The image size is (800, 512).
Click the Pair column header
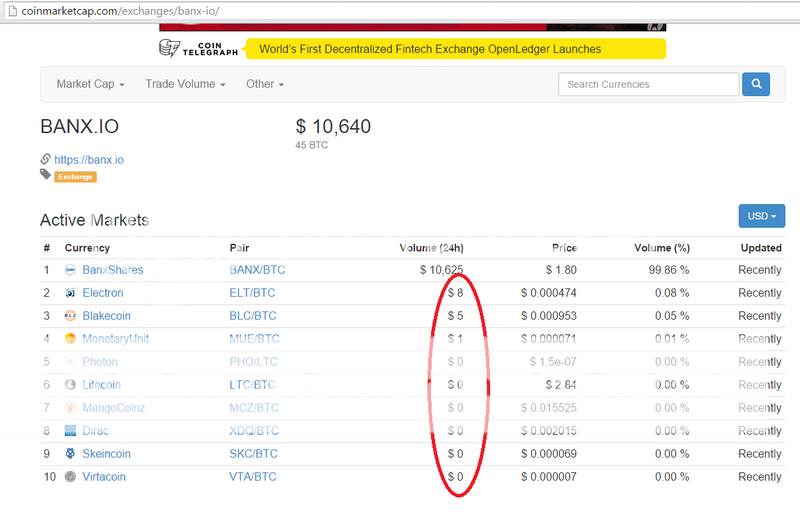pos(239,248)
